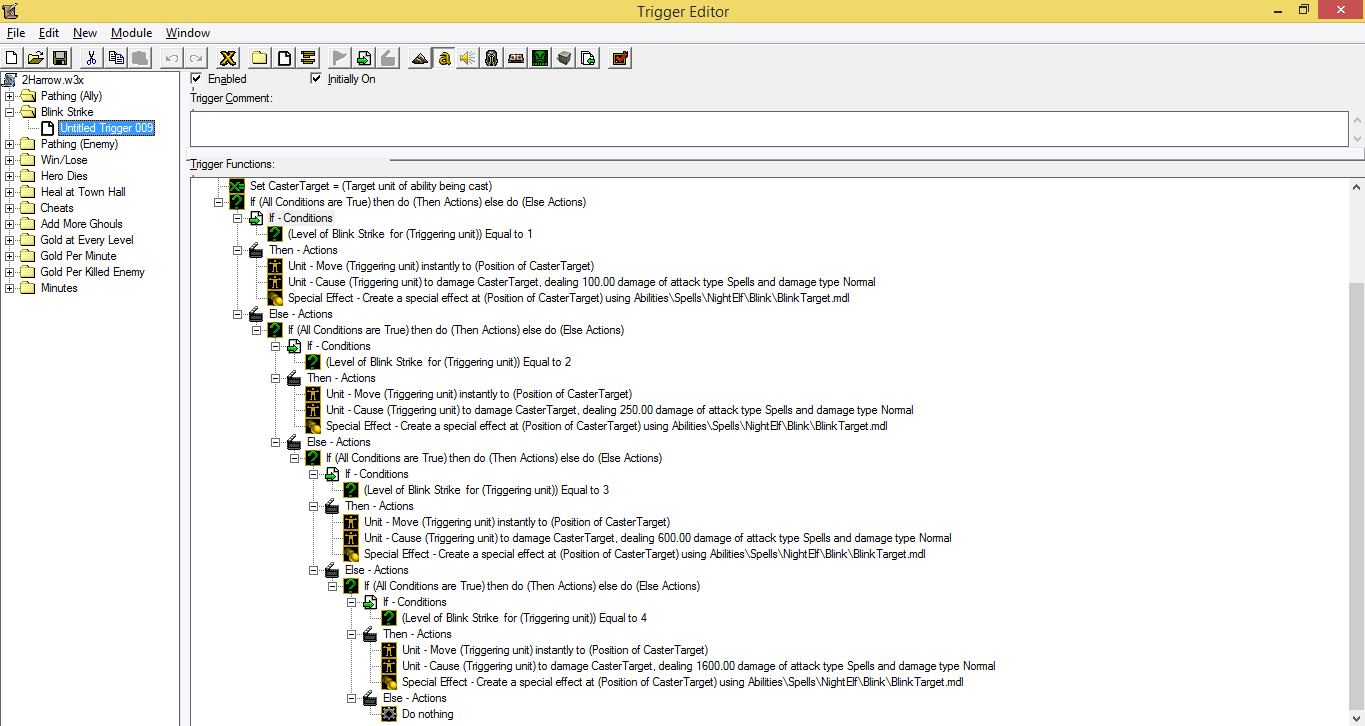This screenshot has height=726, width=1365.
Task: Open the Sound Editor speaker icon
Action: 468,58
